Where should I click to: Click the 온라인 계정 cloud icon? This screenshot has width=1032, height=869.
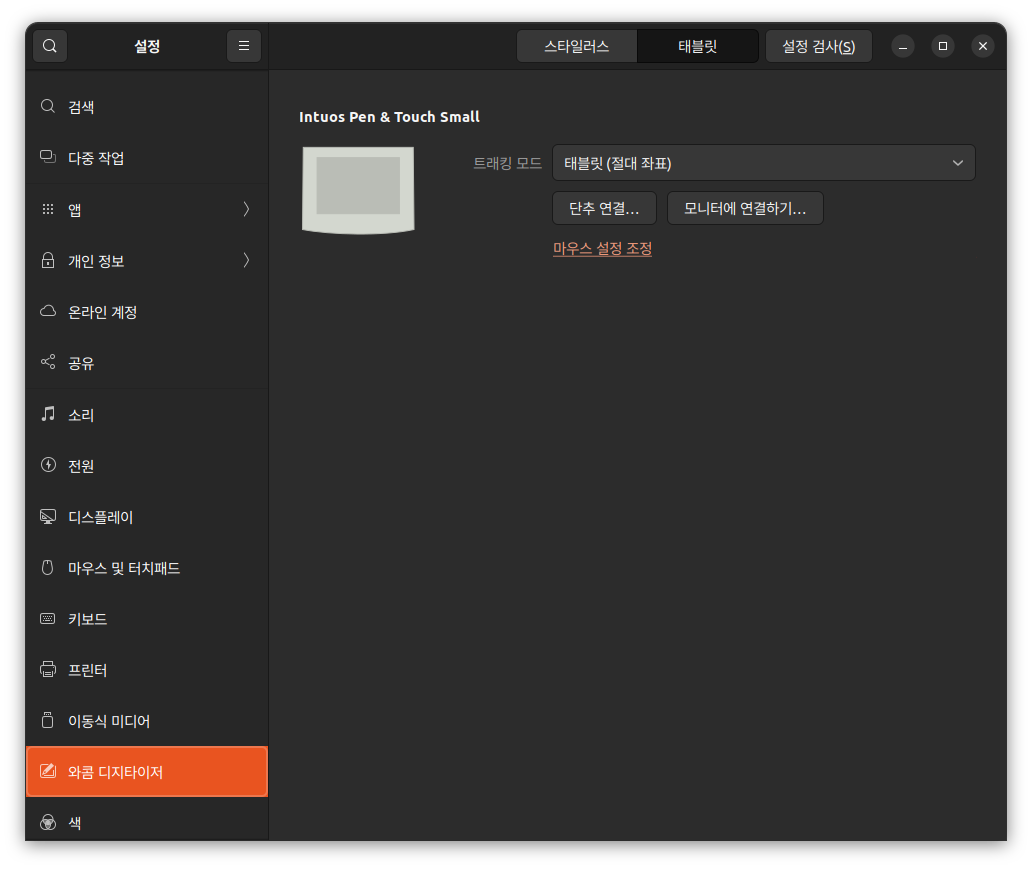[47, 311]
